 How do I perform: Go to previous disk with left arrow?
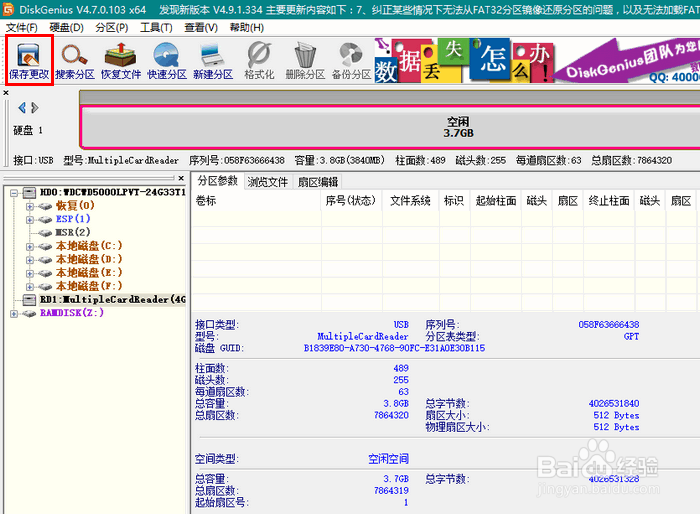click(x=21, y=108)
